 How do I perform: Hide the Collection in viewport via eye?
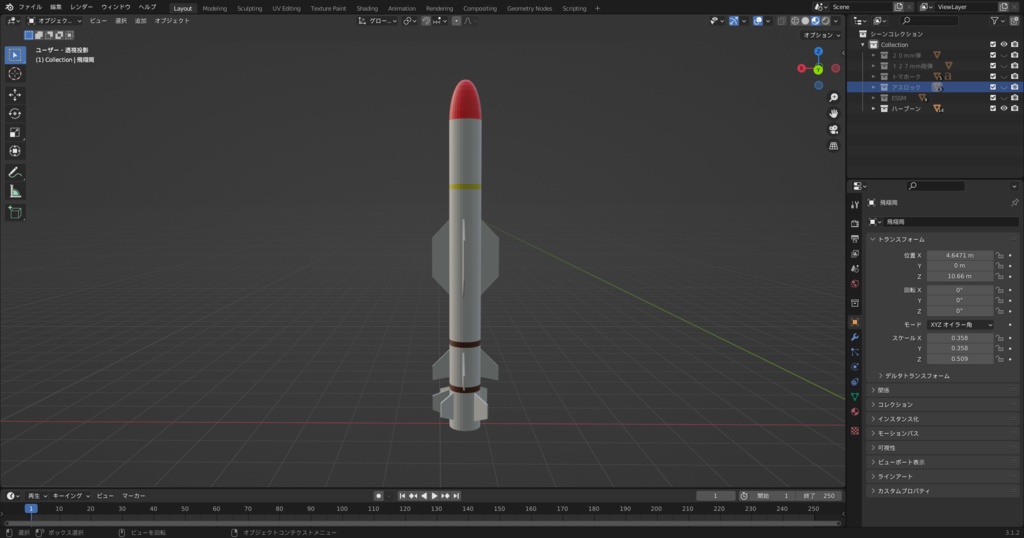1004,44
